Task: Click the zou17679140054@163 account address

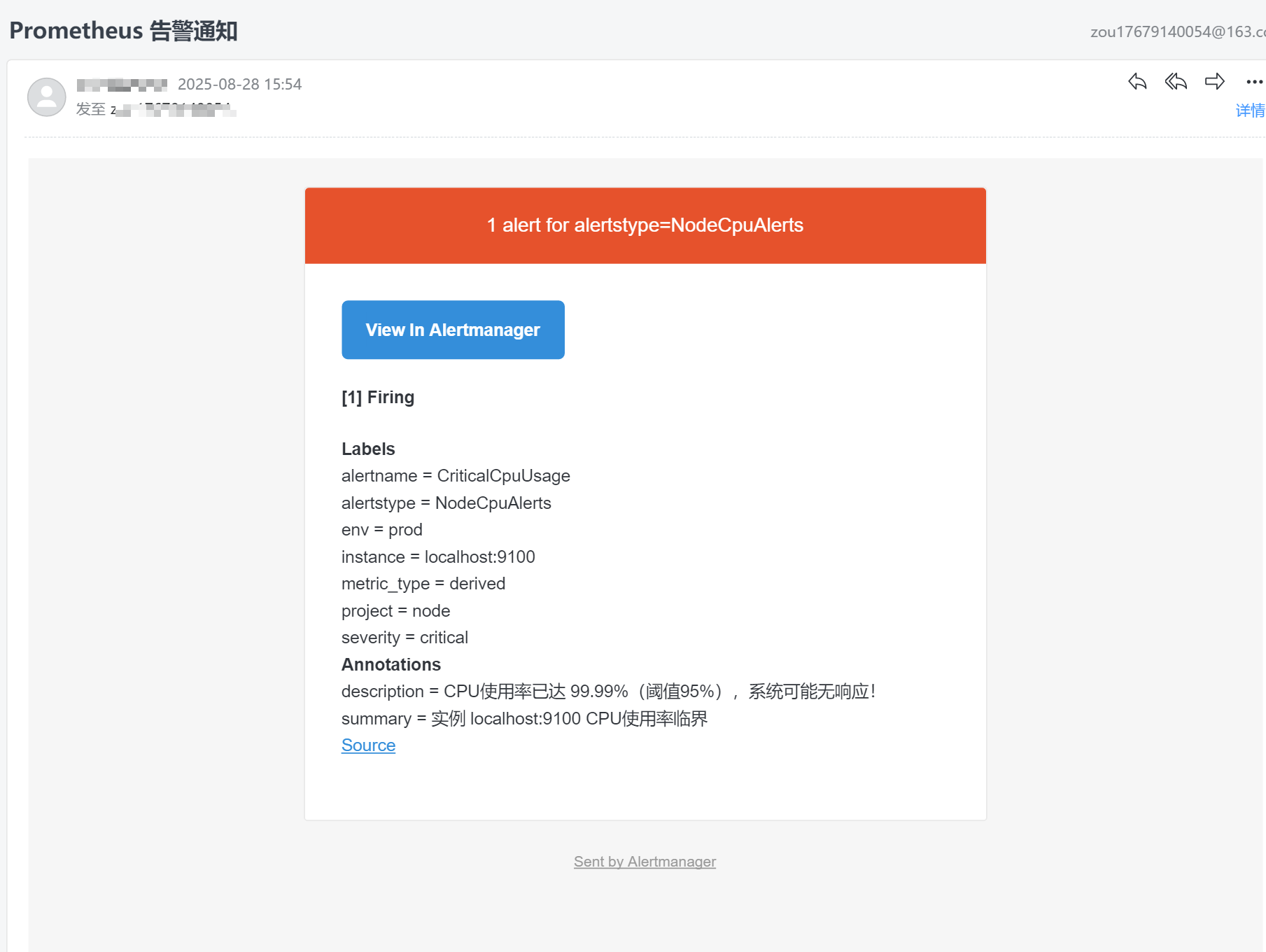Action: (x=1178, y=31)
